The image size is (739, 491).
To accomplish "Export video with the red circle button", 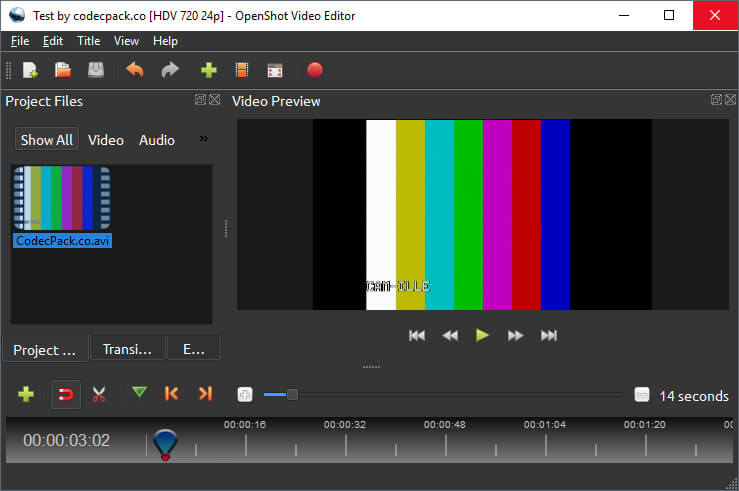I will coord(315,70).
